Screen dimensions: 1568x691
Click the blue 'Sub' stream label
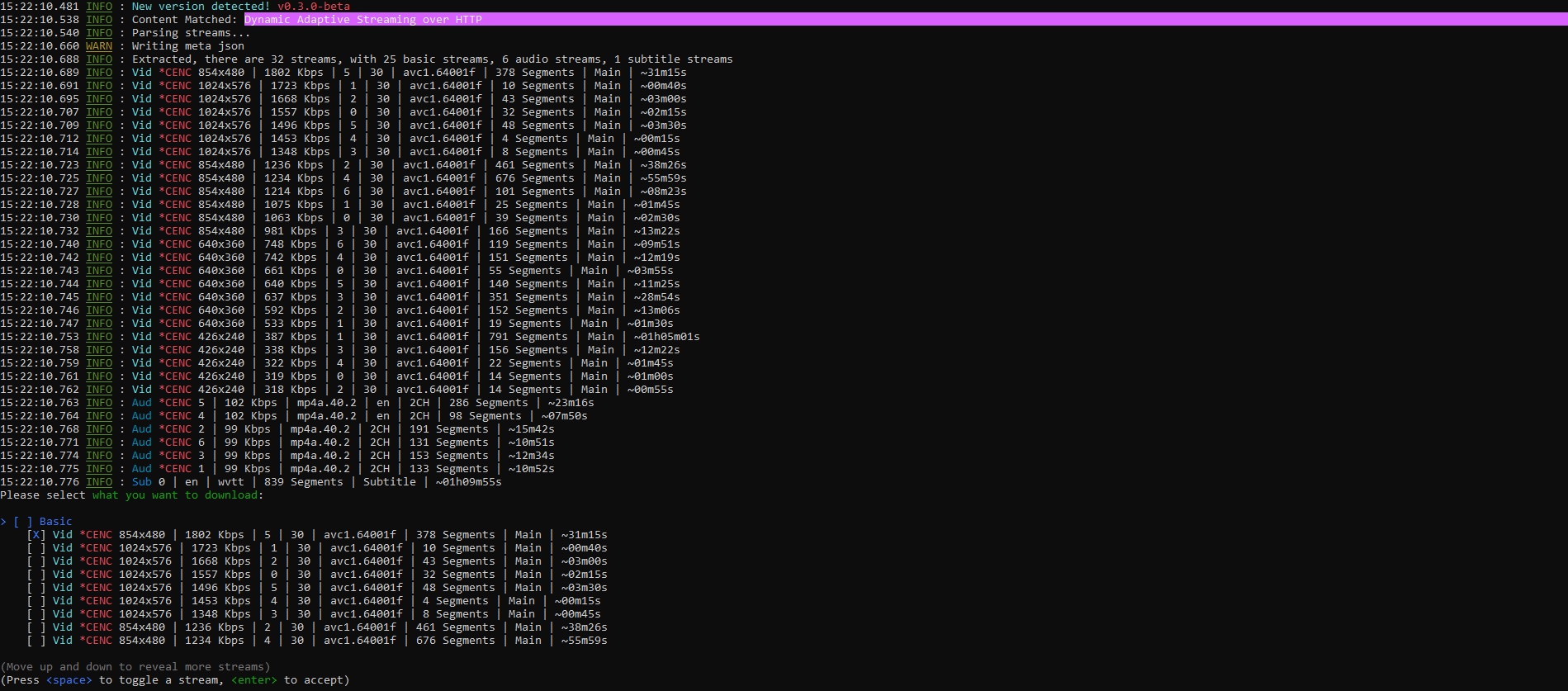(x=142, y=482)
